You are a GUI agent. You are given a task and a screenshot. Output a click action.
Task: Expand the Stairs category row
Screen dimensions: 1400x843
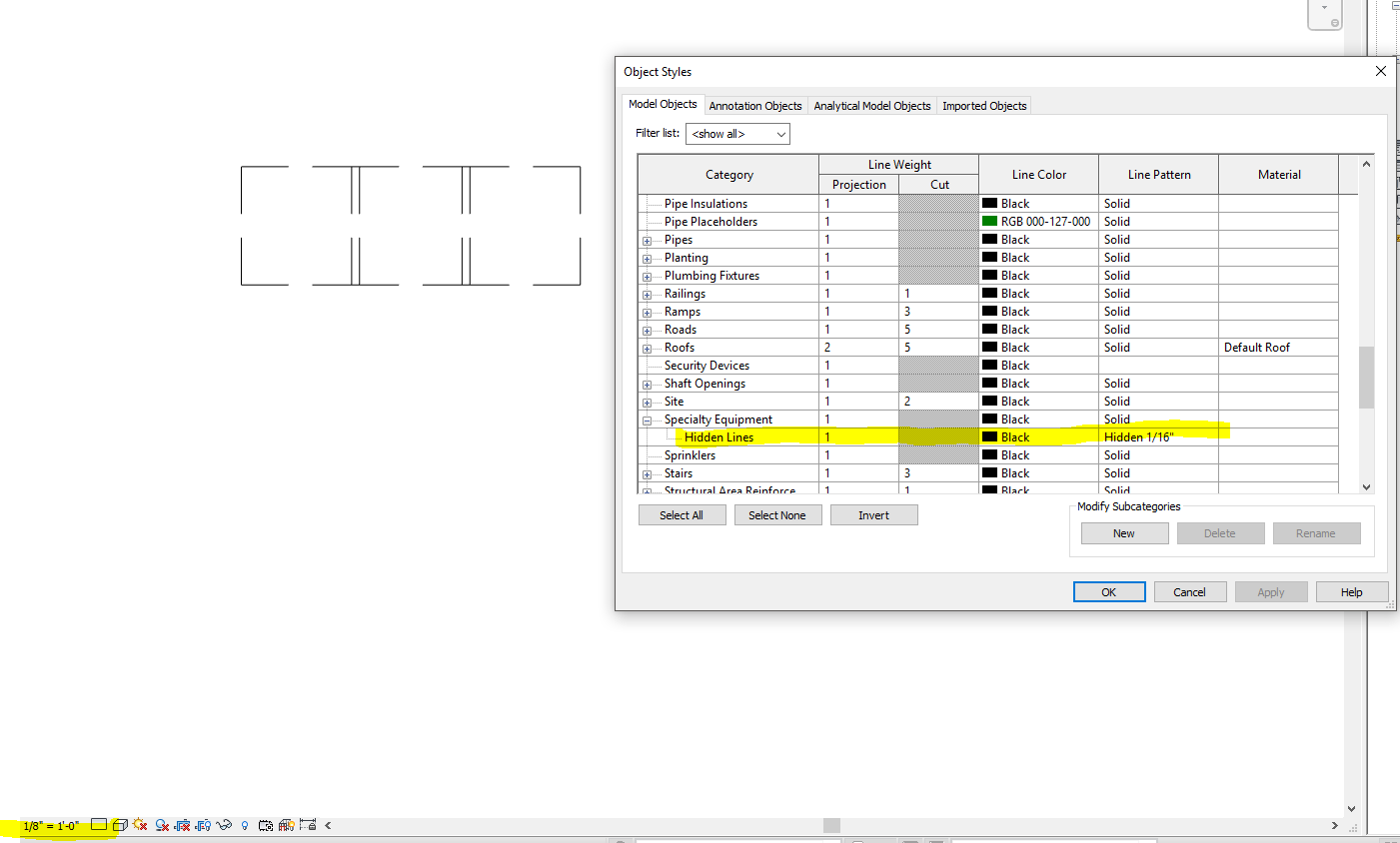point(647,472)
